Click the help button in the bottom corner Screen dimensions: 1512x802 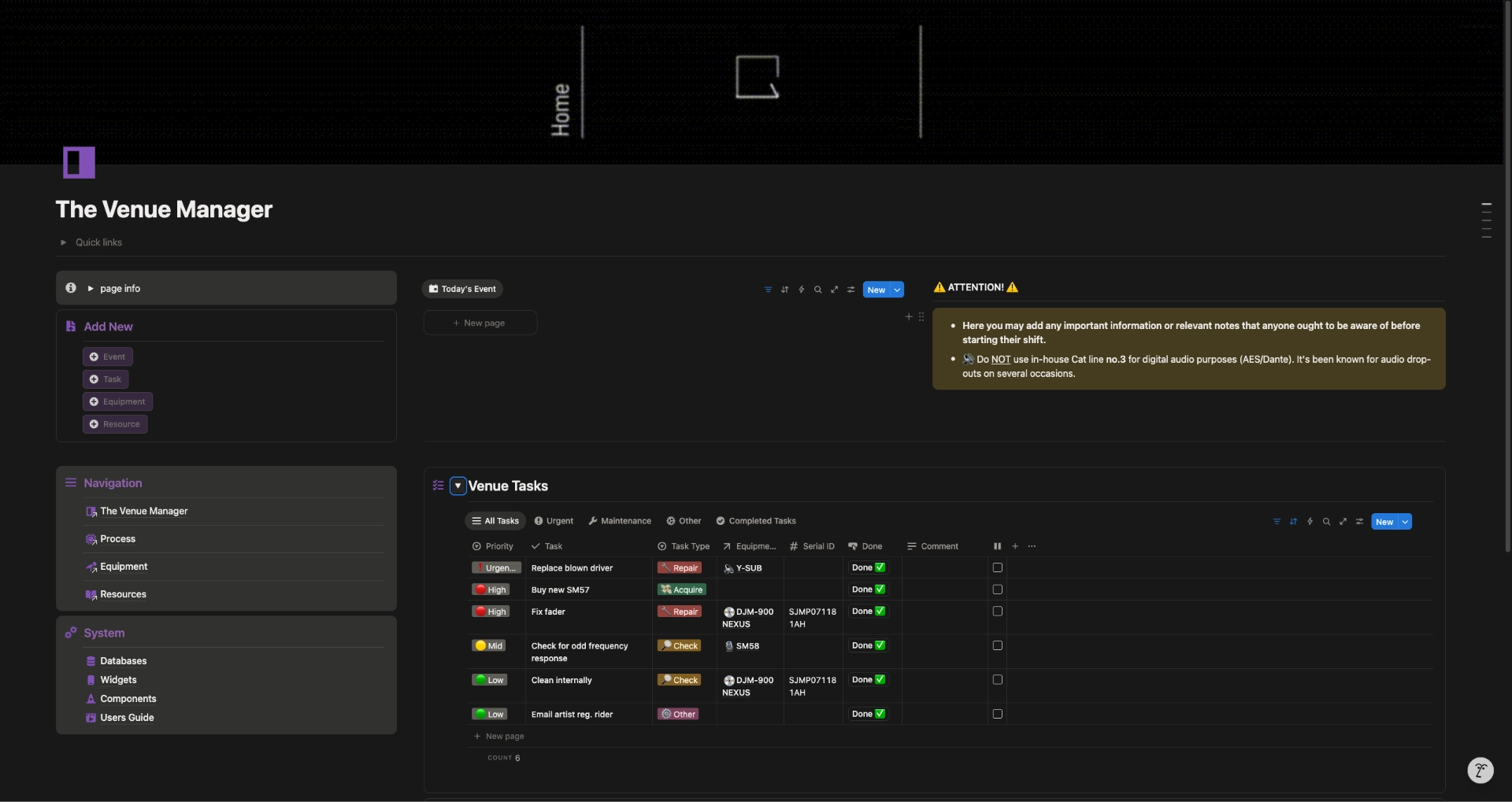point(1480,771)
